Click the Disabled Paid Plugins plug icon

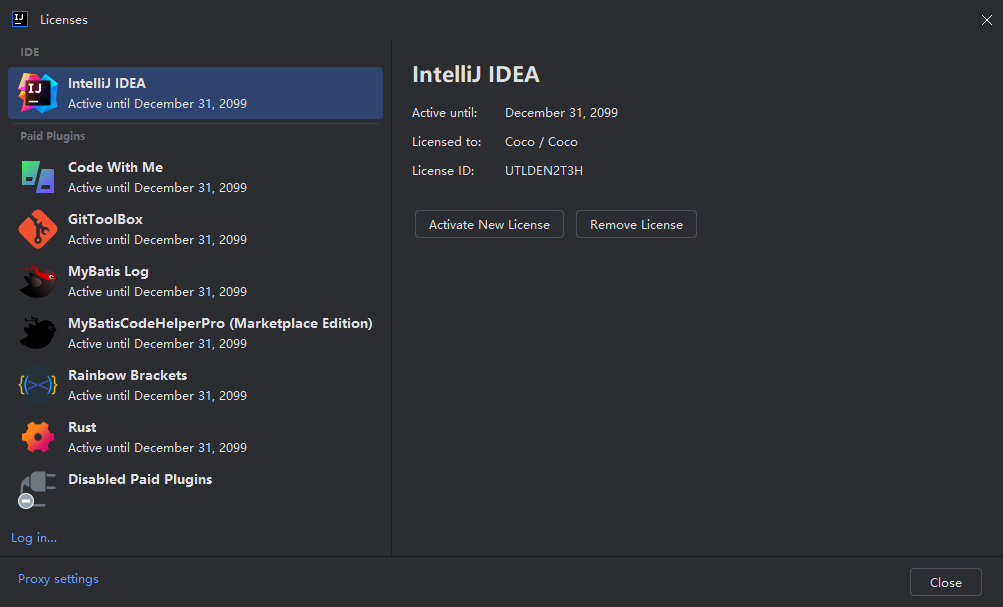click(36, 490)
